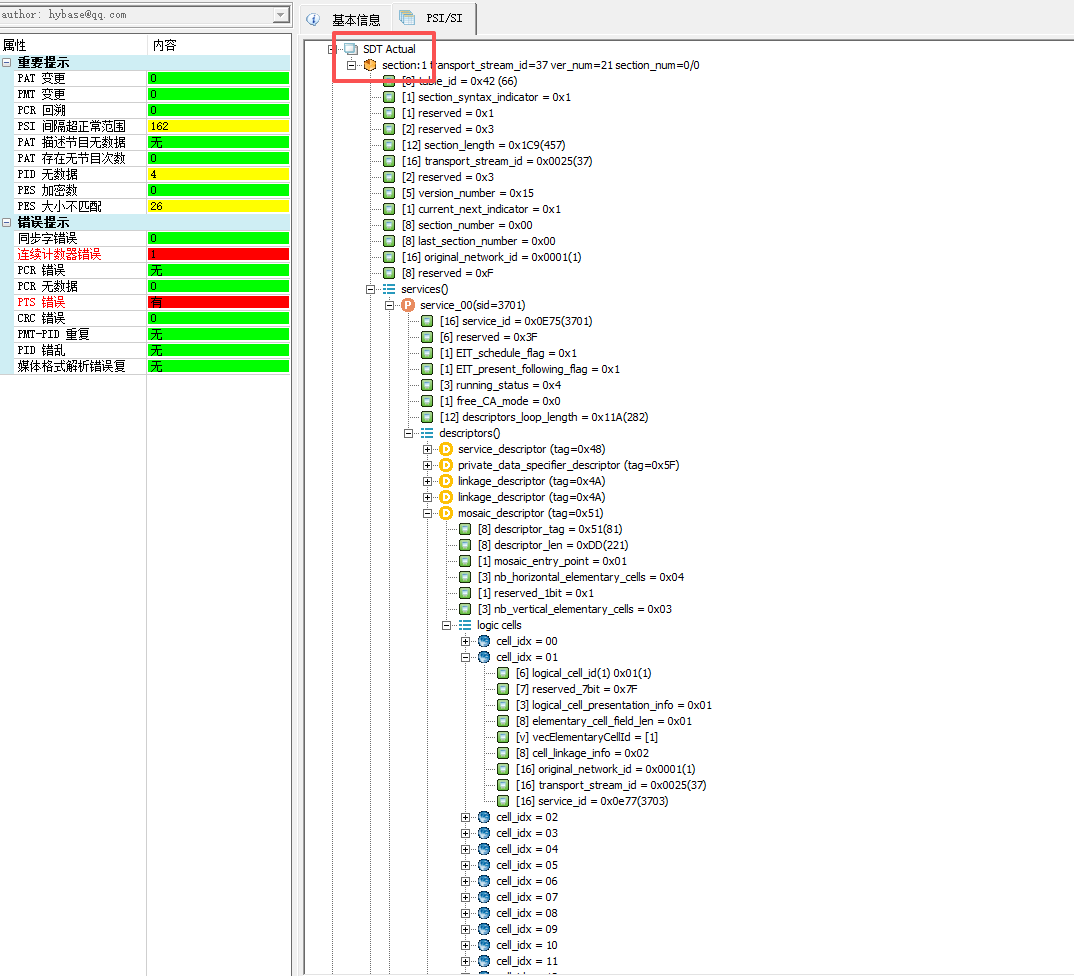
Task: Click the service_descriptor D icon
Action: pos(446,449)
